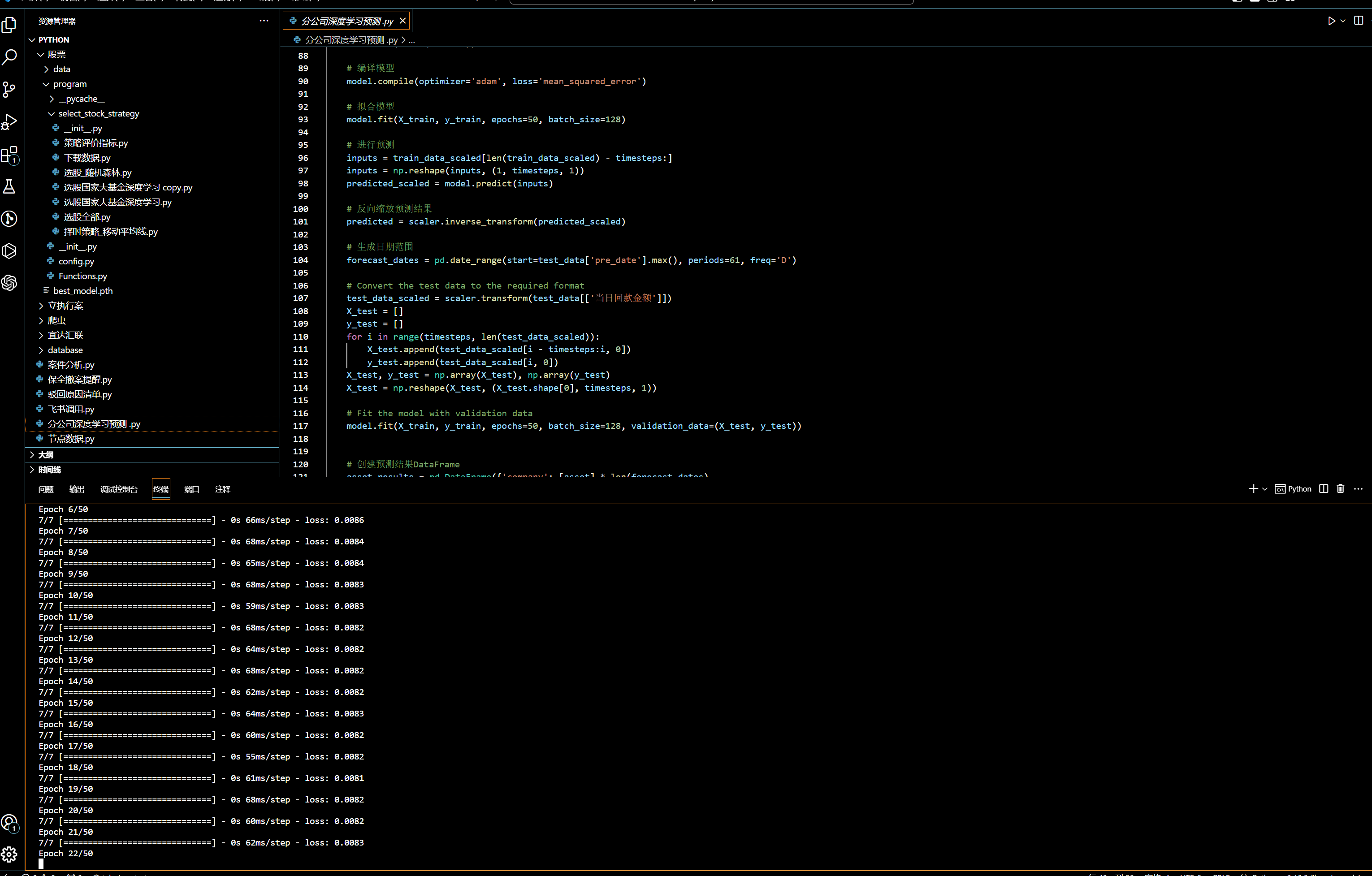Viewport: 1372px width, 876px height.
Task: Open explorer More Actions ellipsis
Action: point(264,21)
